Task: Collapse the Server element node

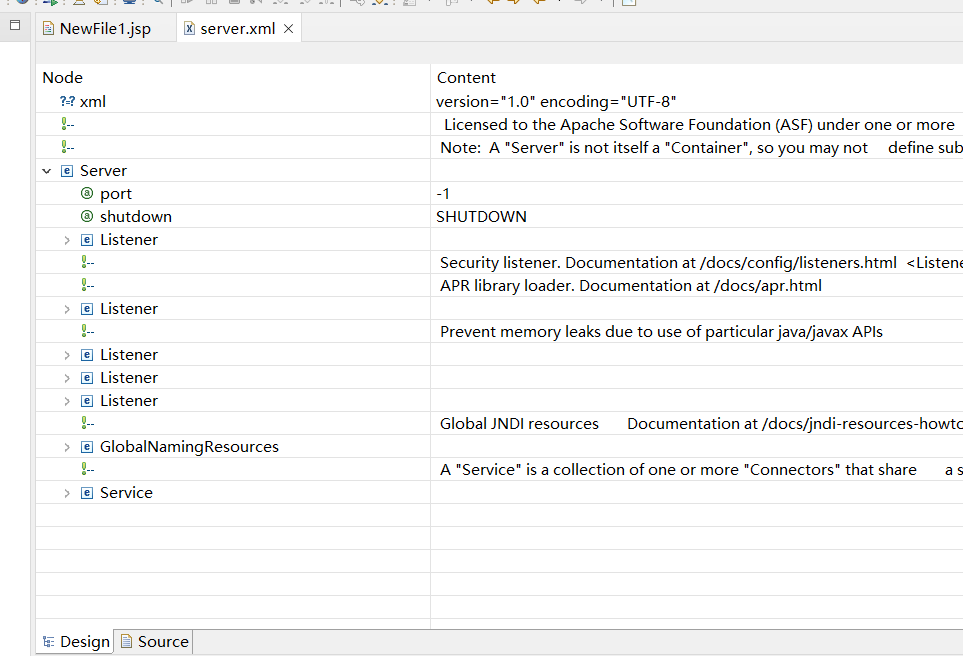Action: point(47,171)
